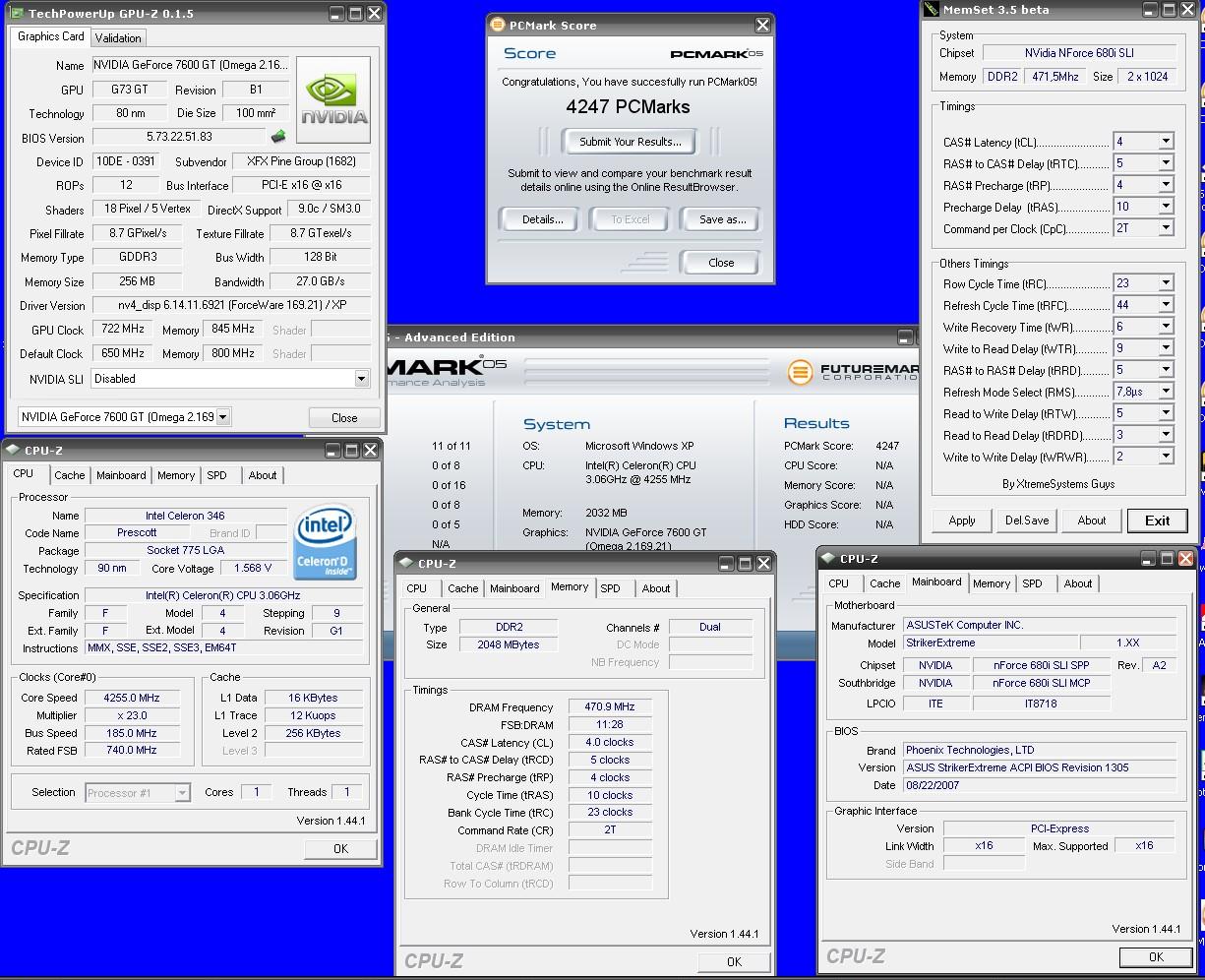Open the Write Recovery Time (tWR) dropdown
This screenshot has height=980, width=1205.
[x=1166, y=327]
